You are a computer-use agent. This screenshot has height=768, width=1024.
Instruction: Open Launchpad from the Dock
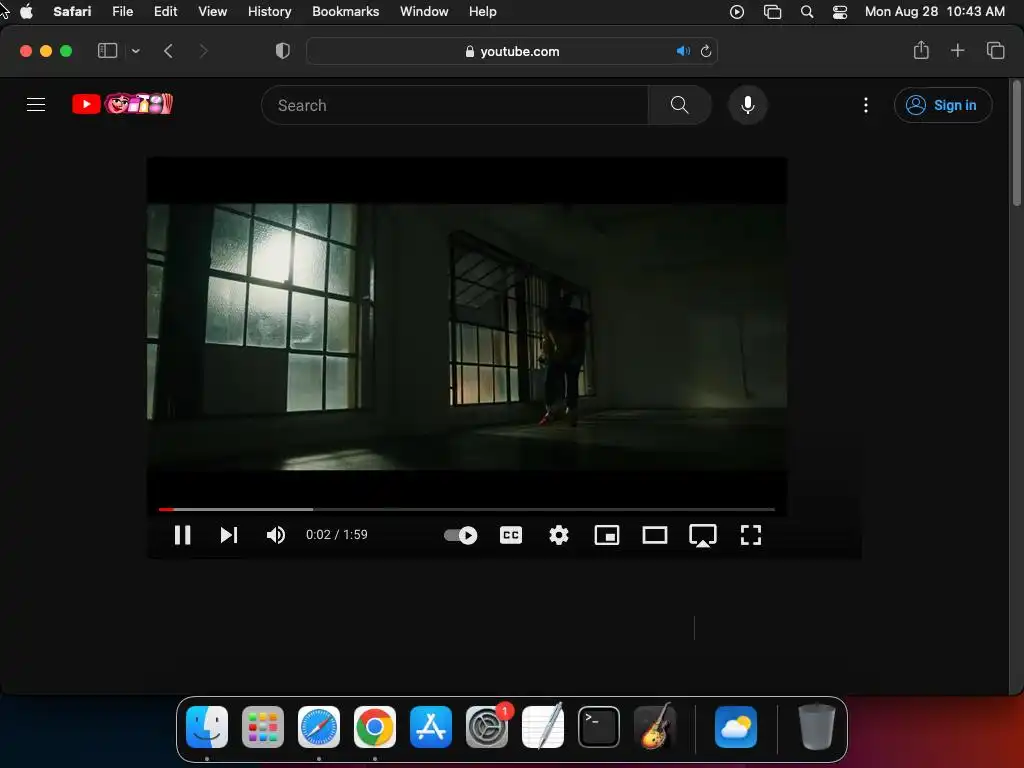pyautogui.click(x=263, y=727)
